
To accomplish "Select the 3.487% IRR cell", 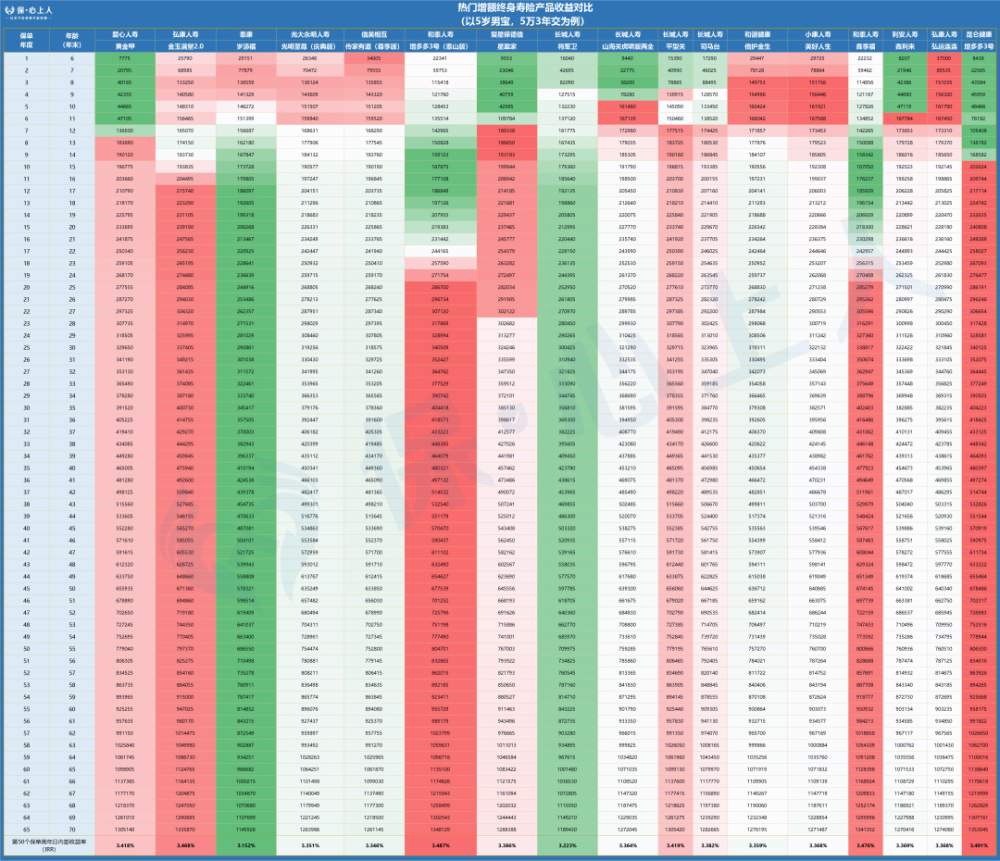I will tap(440, 845).
